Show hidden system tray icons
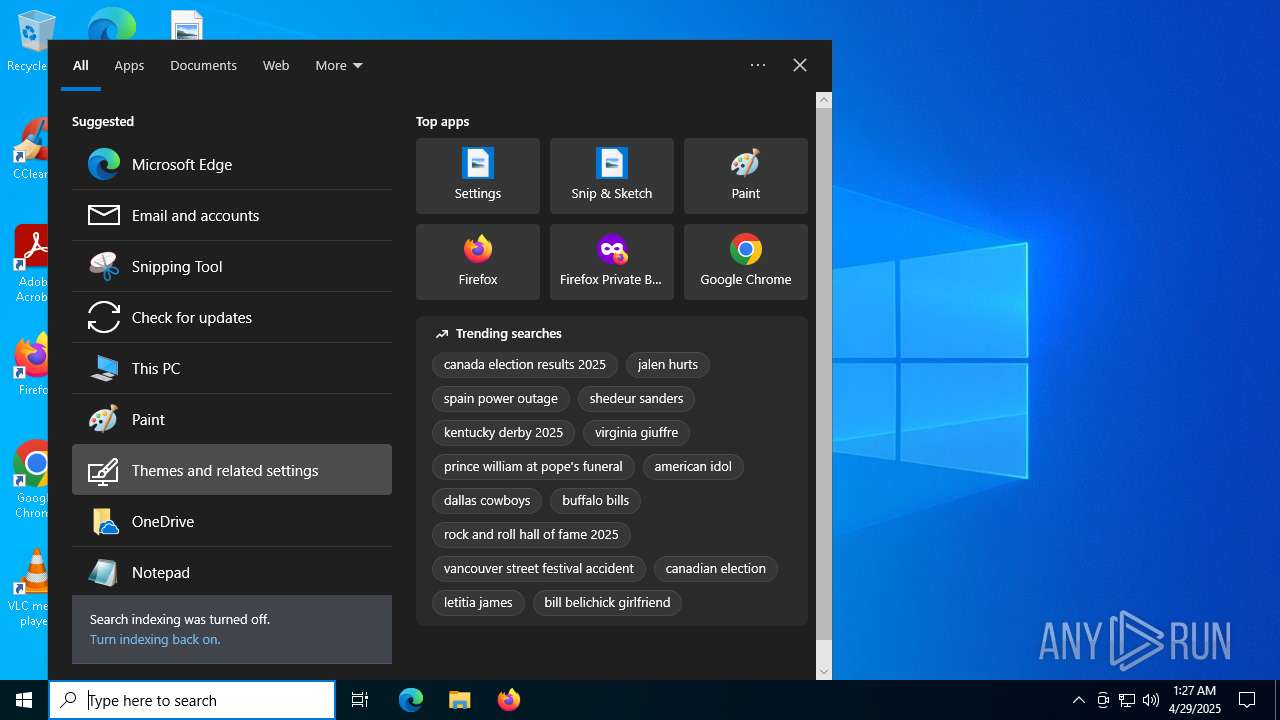The height and width of the screenshot is (720, 1280). (x=1079, y=700)
